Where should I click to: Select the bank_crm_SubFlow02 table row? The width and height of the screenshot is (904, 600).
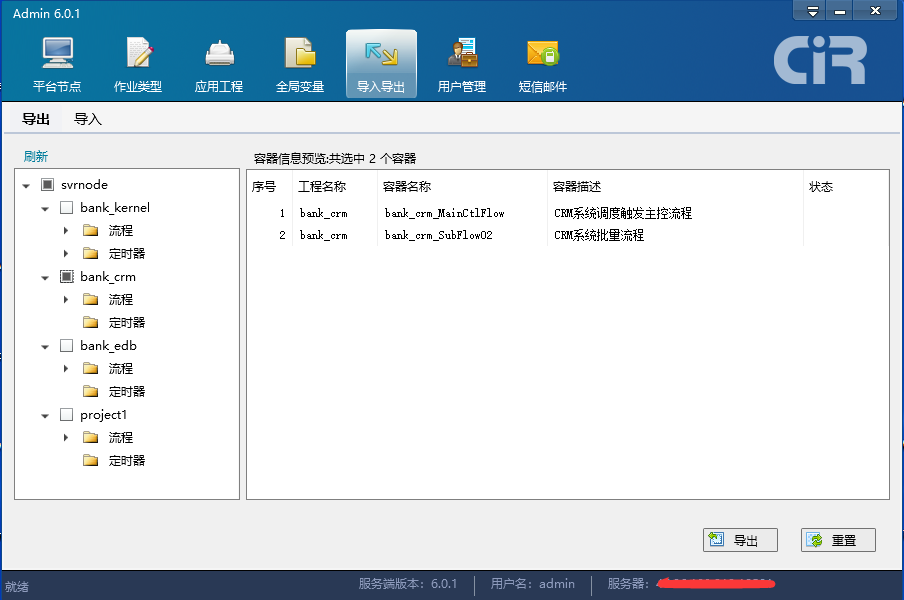pyautogui.click(x=568, y=235)
